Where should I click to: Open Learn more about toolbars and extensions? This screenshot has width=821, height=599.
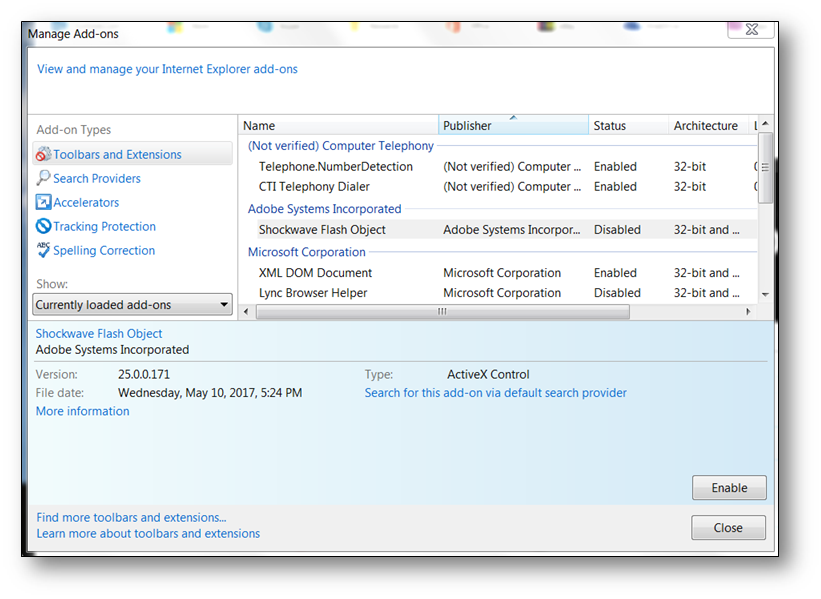[148, 534]
